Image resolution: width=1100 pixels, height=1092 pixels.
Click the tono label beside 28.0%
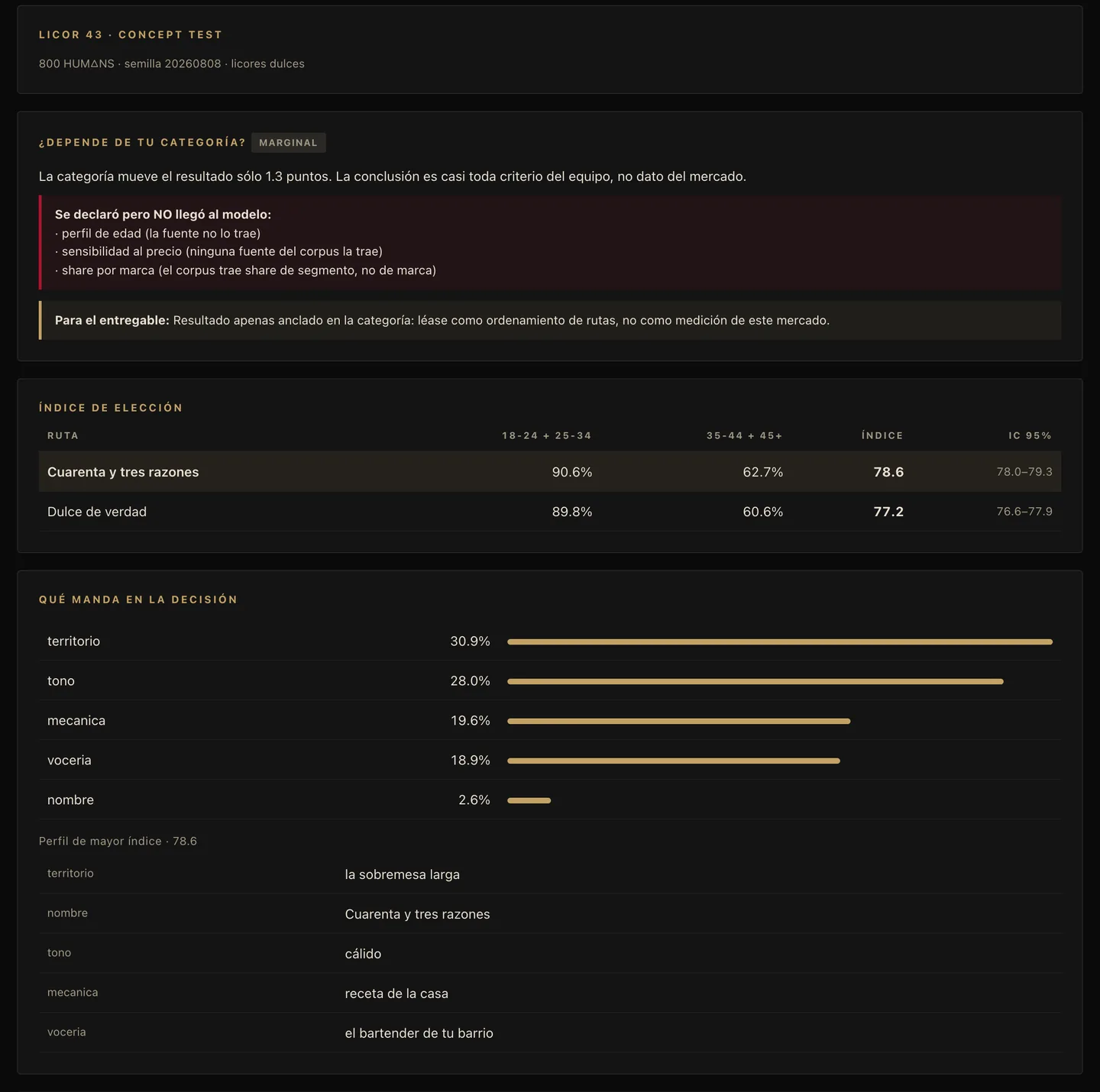pos(61,681)
